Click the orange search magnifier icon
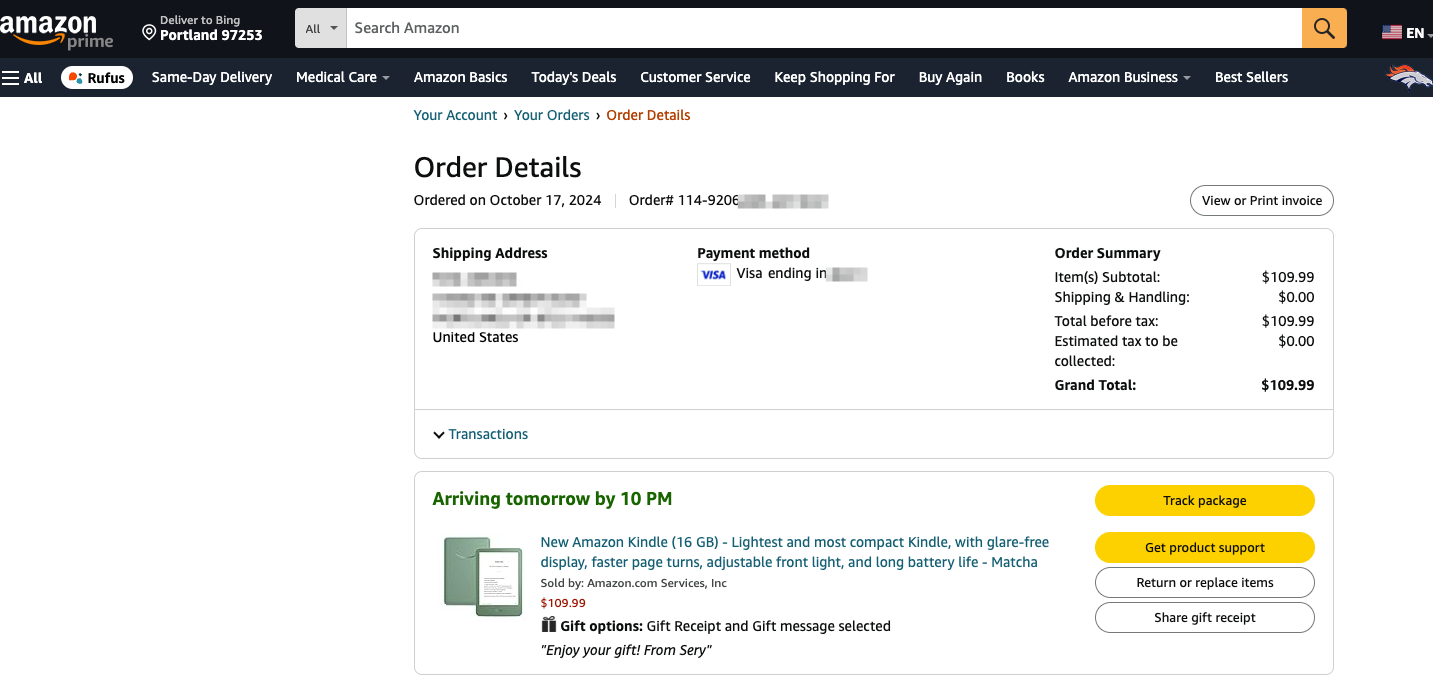The height and width of the screenshot is (685, 1433). 1324,28
